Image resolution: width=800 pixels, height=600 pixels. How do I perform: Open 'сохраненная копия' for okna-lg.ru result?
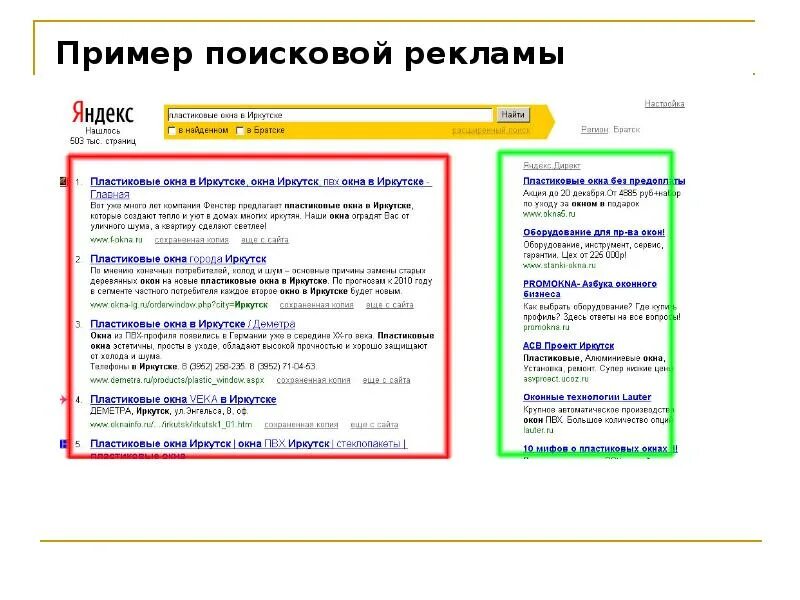(316, 305)
